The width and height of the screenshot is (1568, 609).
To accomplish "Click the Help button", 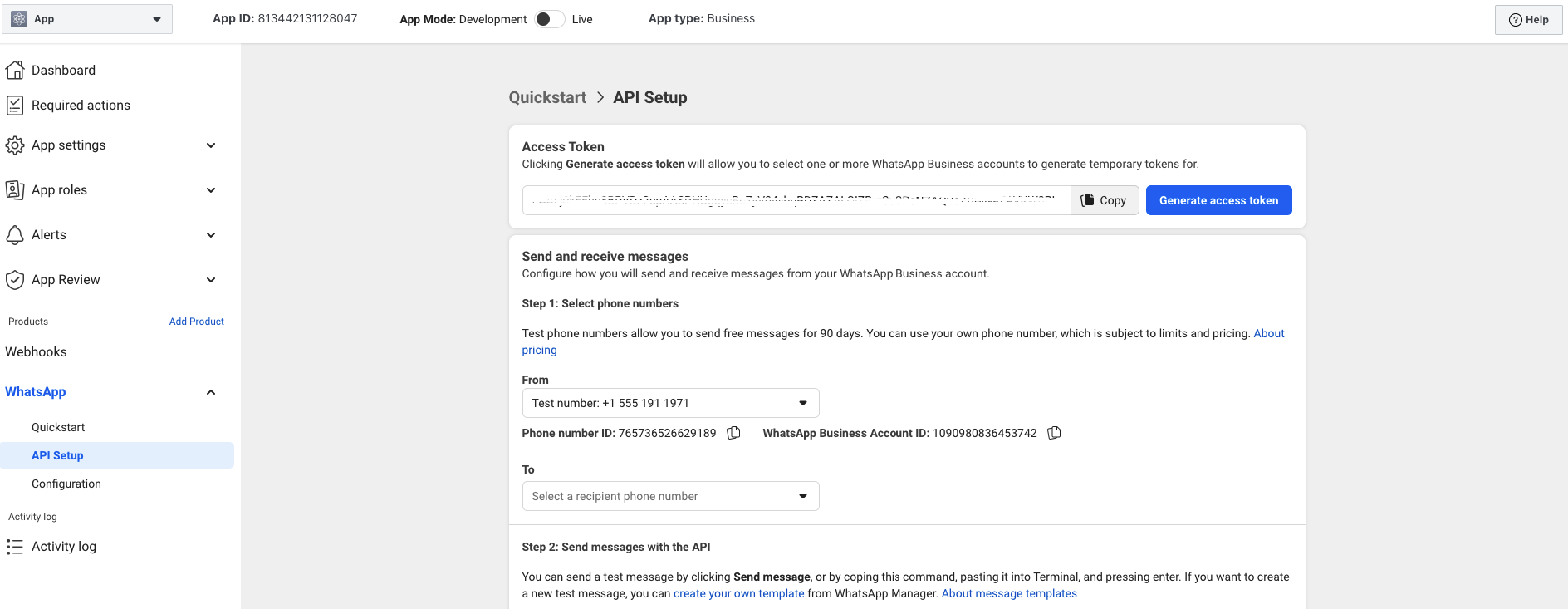I will [x=1529, y=20].
